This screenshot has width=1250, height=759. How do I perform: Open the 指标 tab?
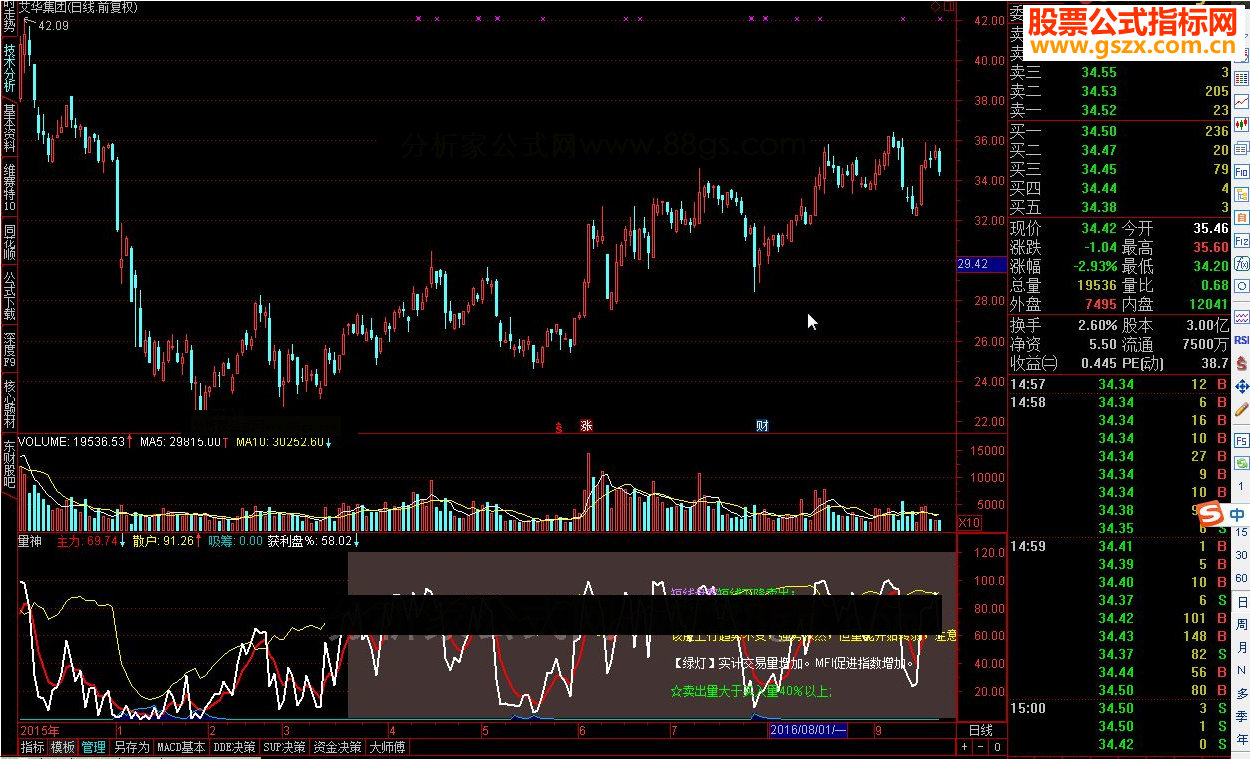pos(33,747)
